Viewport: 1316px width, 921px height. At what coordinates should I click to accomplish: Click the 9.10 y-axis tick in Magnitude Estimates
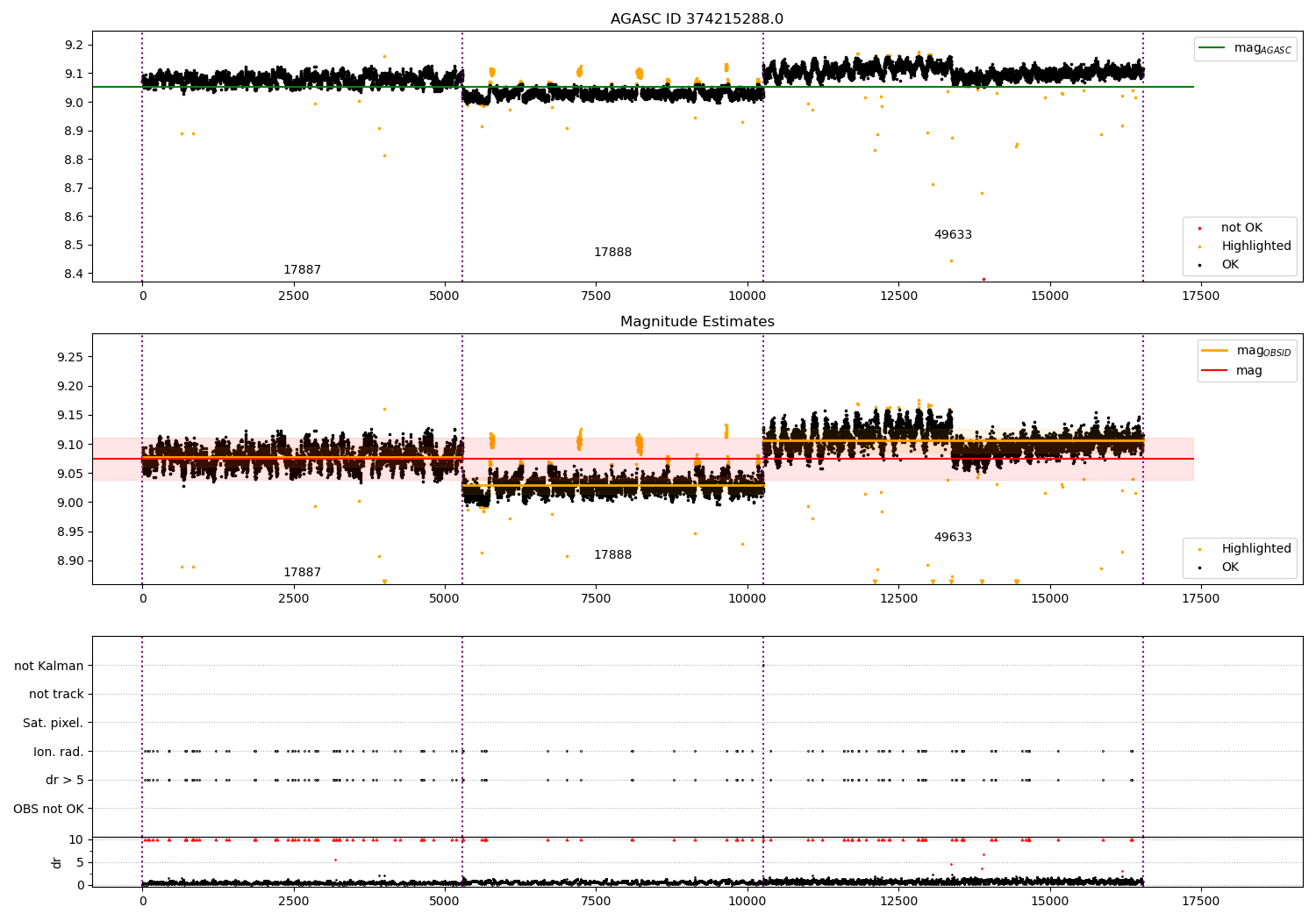click(x=70, y=445)
